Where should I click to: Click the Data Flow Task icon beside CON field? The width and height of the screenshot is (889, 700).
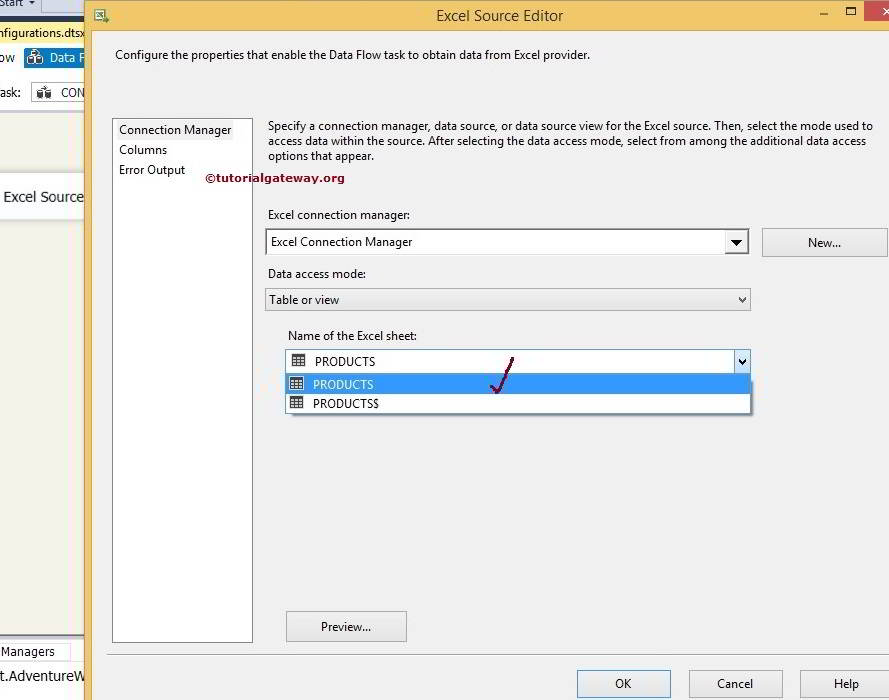tap(44, 91)
